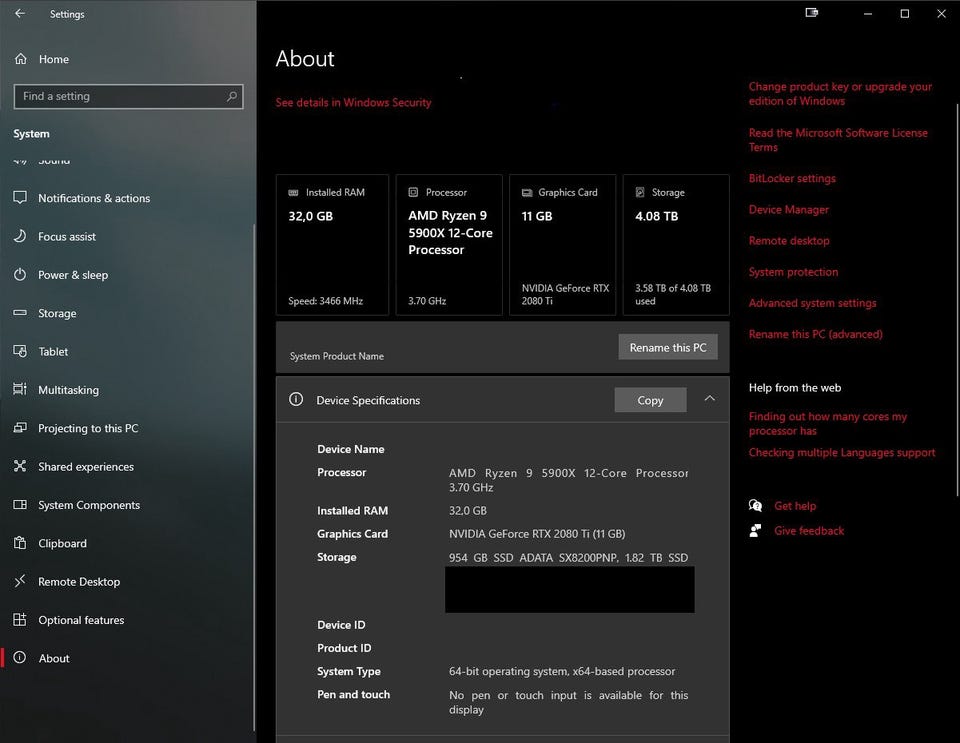Open the Storage settings page
The width and height of the screenshot is (960, 743).
pos(57,313)
